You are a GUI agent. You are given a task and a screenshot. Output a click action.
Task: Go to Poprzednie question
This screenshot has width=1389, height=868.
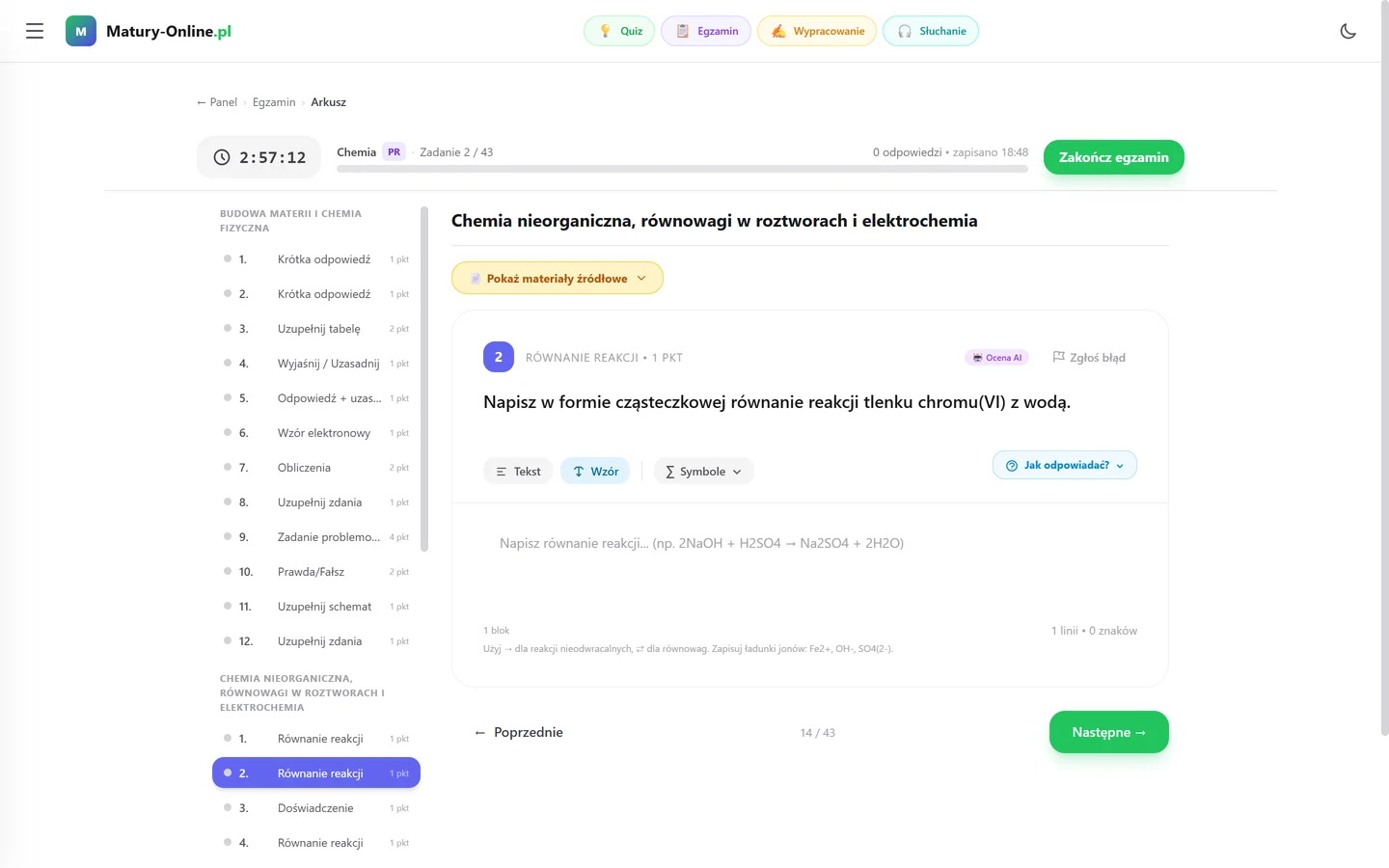519,732
